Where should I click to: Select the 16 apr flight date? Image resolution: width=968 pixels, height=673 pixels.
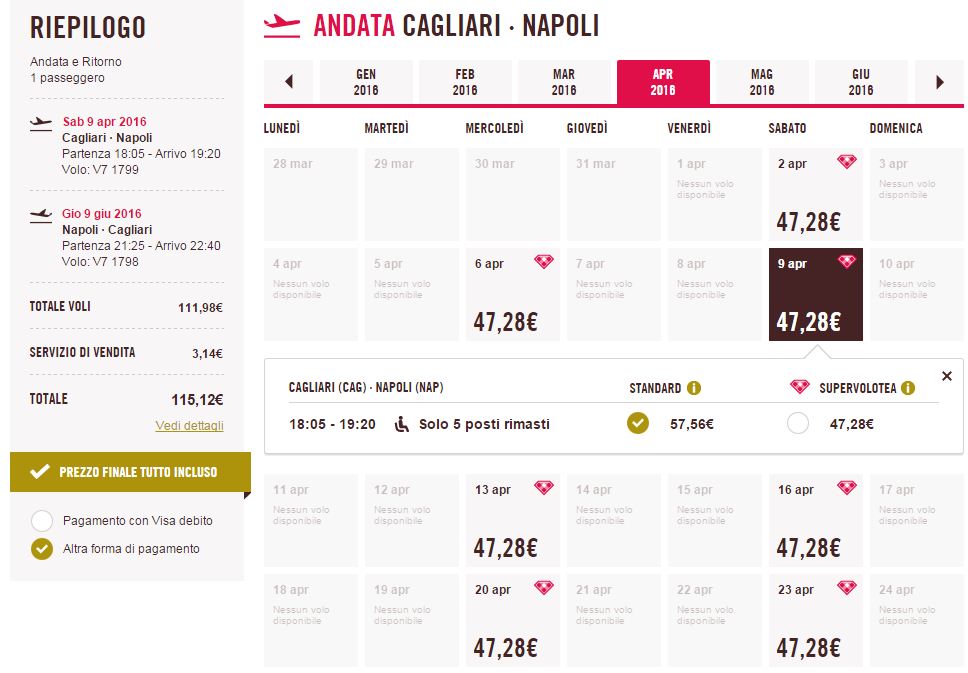816,520
